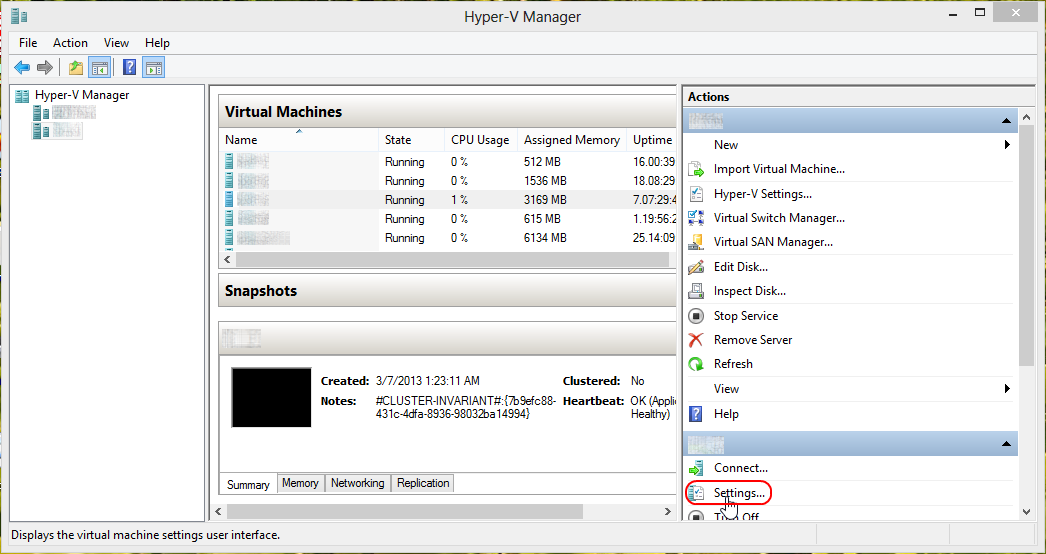Click the Edit Disk pencil icon
The image size is (1046, 554).
696,266
